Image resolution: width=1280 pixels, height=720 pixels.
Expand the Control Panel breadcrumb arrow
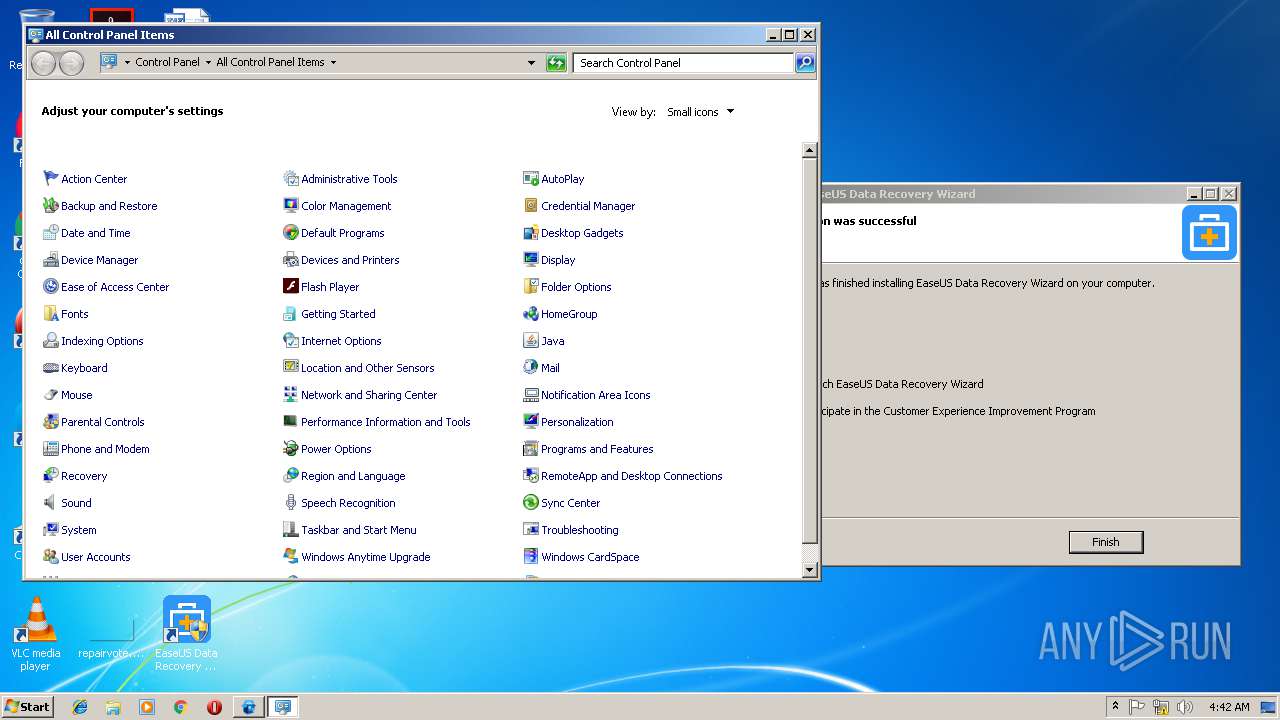(x=208, y=62)
